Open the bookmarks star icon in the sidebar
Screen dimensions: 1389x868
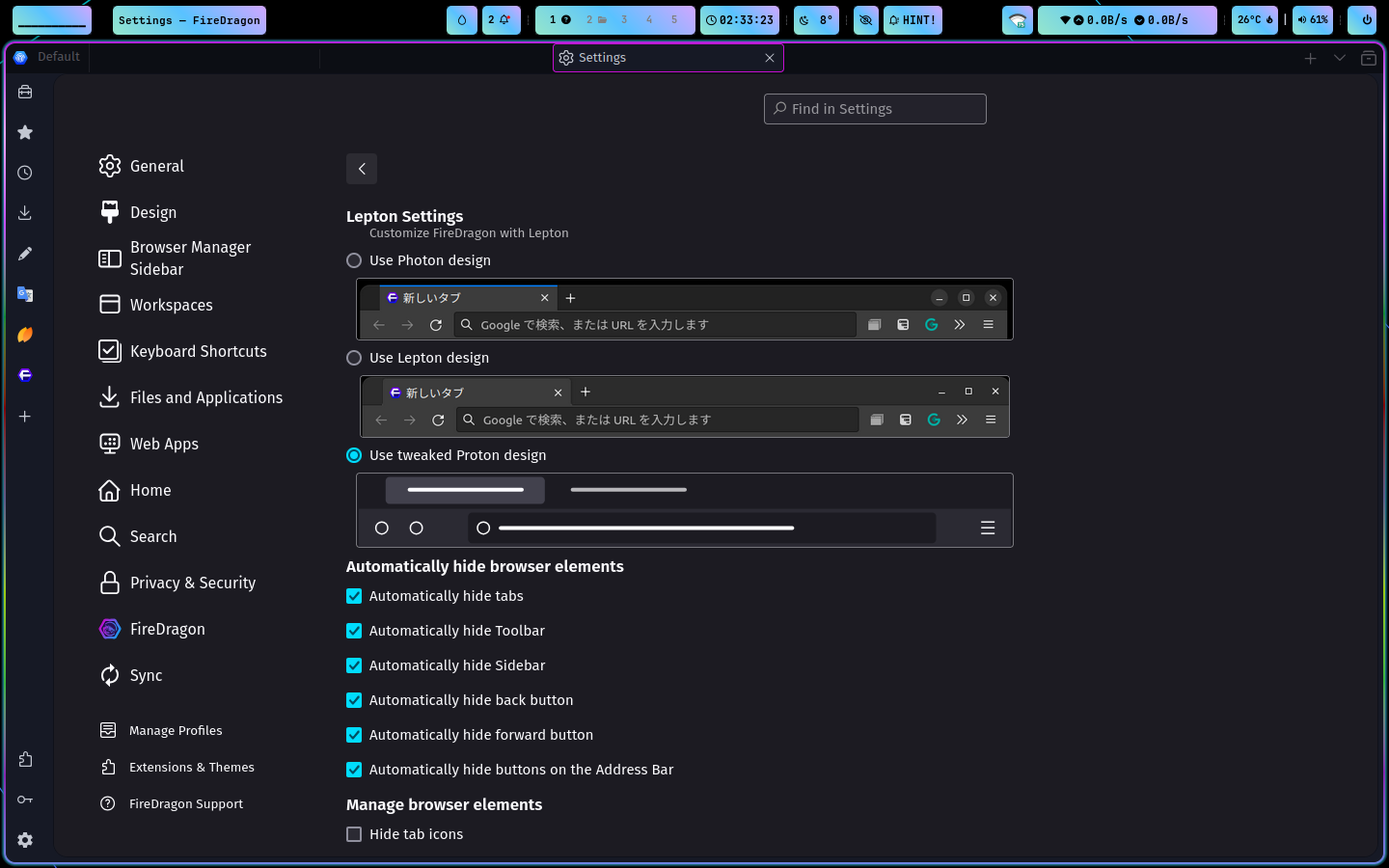24,132
